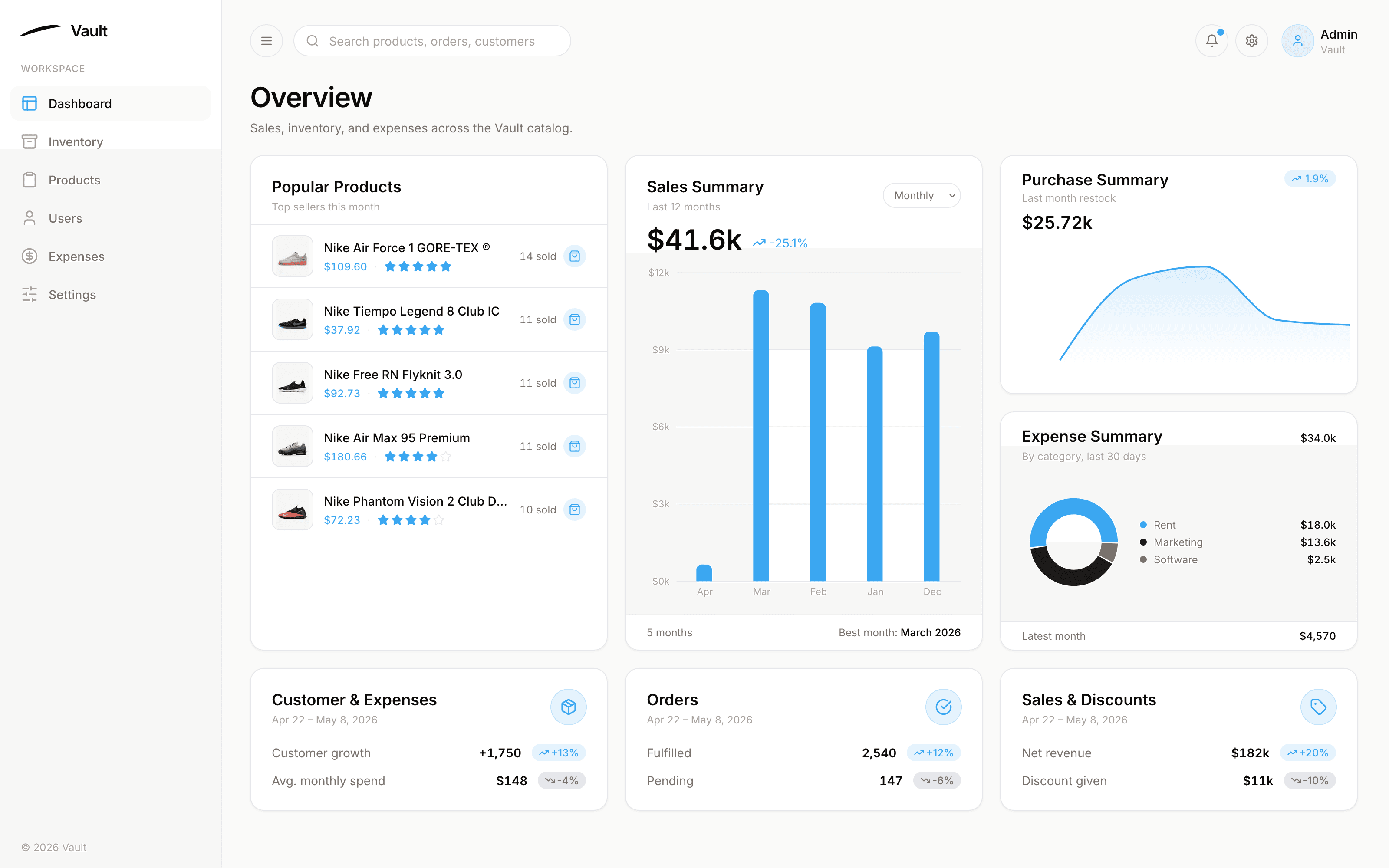This screenshot has width=1389, height=868.
Task: Click the March bar in sales chart
Action: pos(761,436)
